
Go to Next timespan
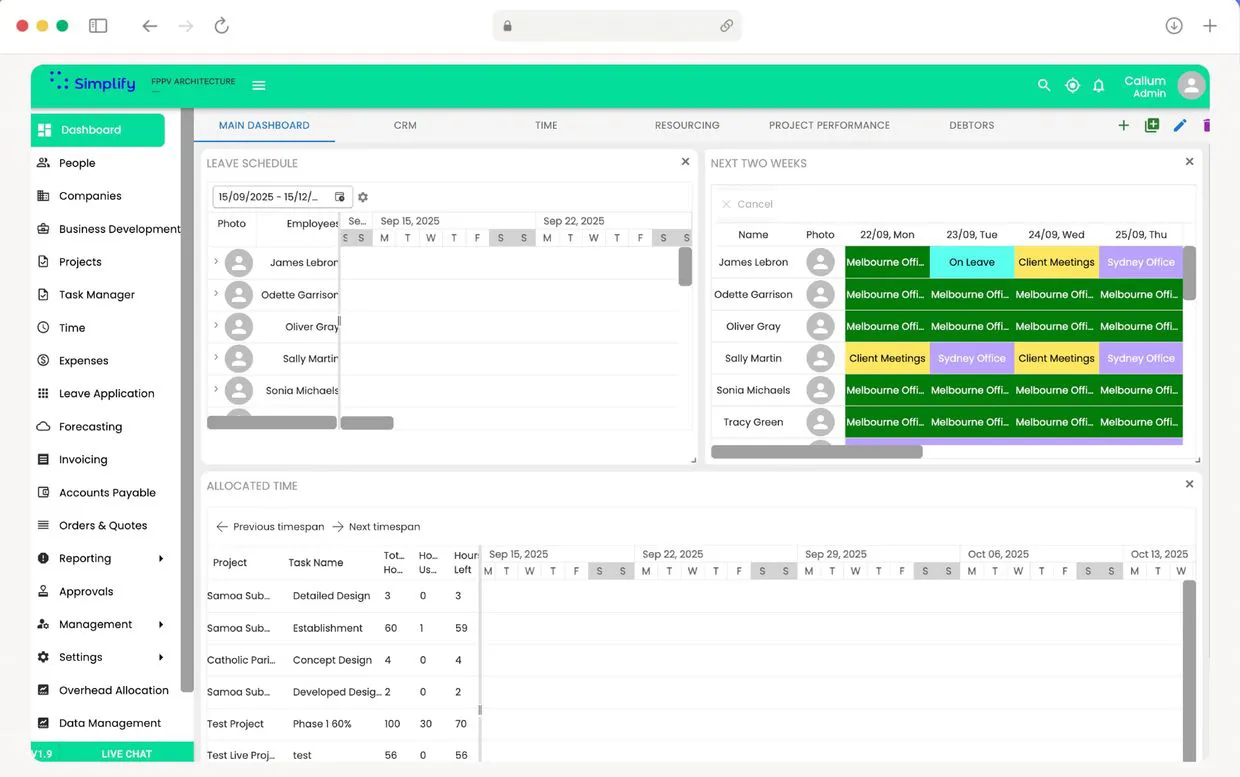376,527
